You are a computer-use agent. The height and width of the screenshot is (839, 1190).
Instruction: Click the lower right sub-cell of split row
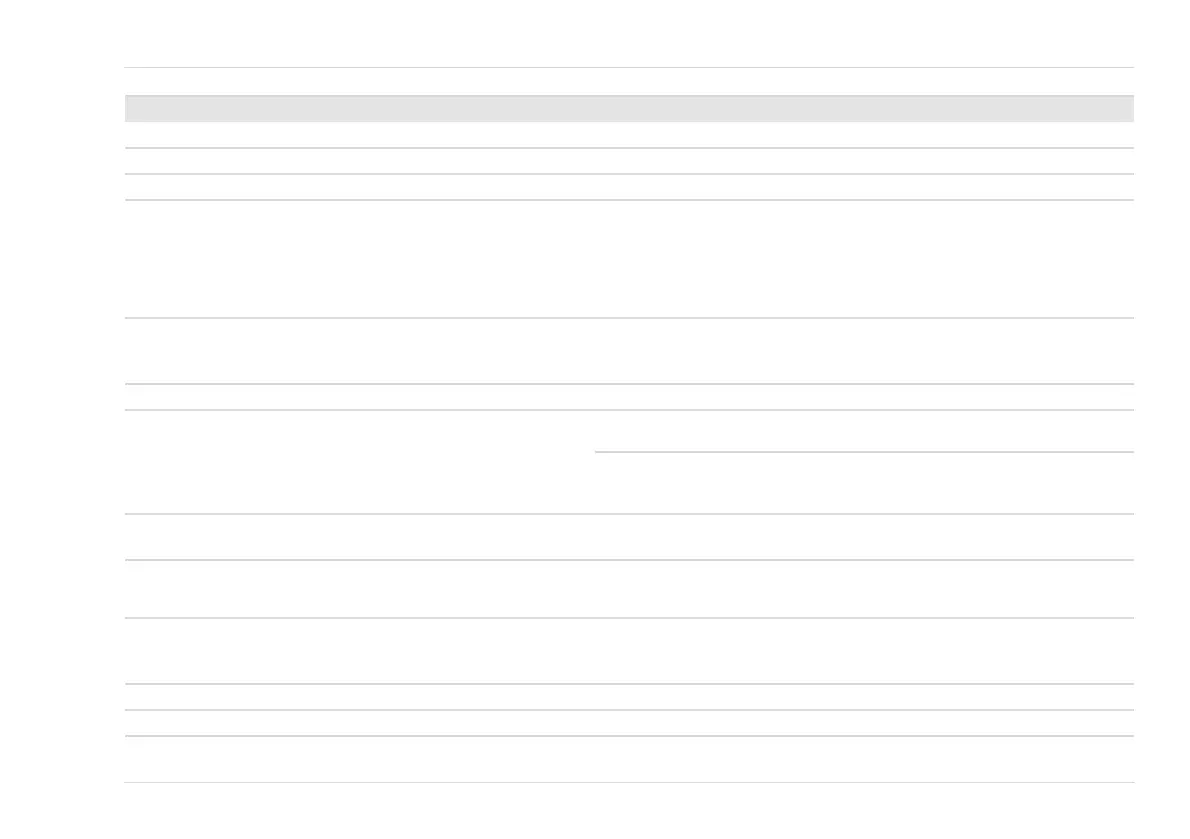[864, 483]
